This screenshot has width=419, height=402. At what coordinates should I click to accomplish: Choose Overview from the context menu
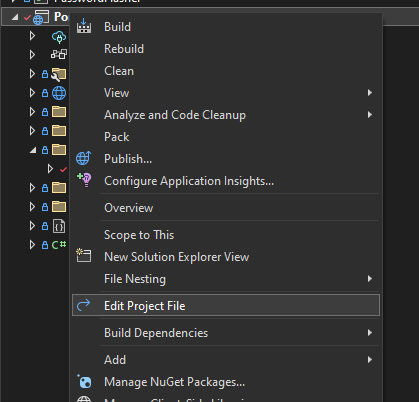click(226, 208)
